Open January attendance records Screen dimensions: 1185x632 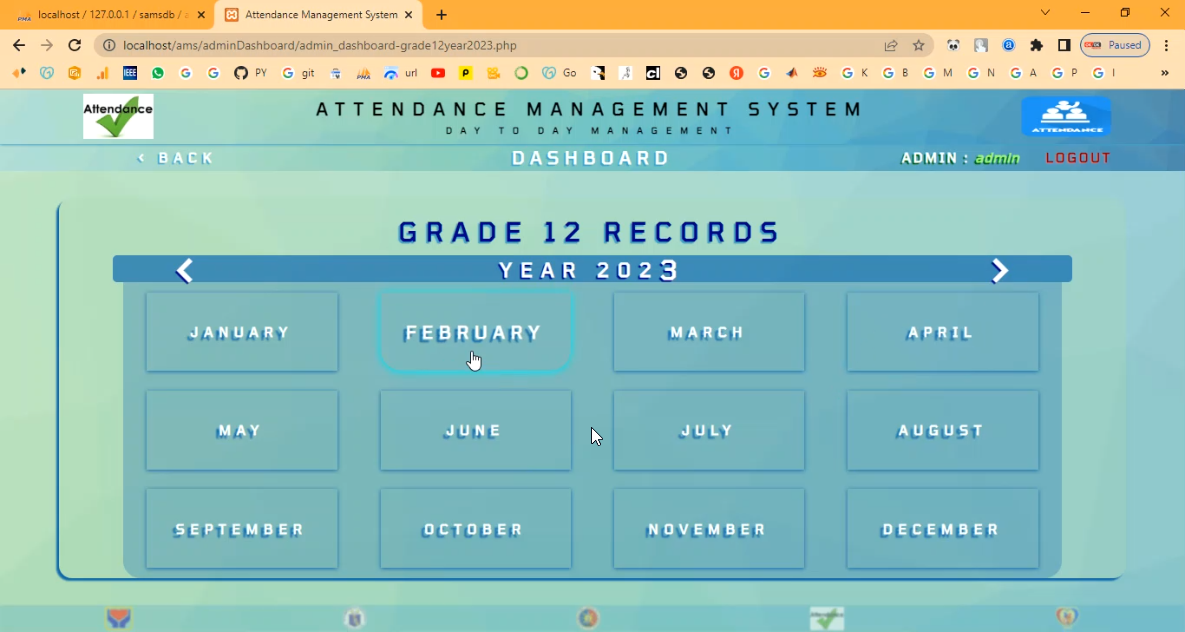242,332
